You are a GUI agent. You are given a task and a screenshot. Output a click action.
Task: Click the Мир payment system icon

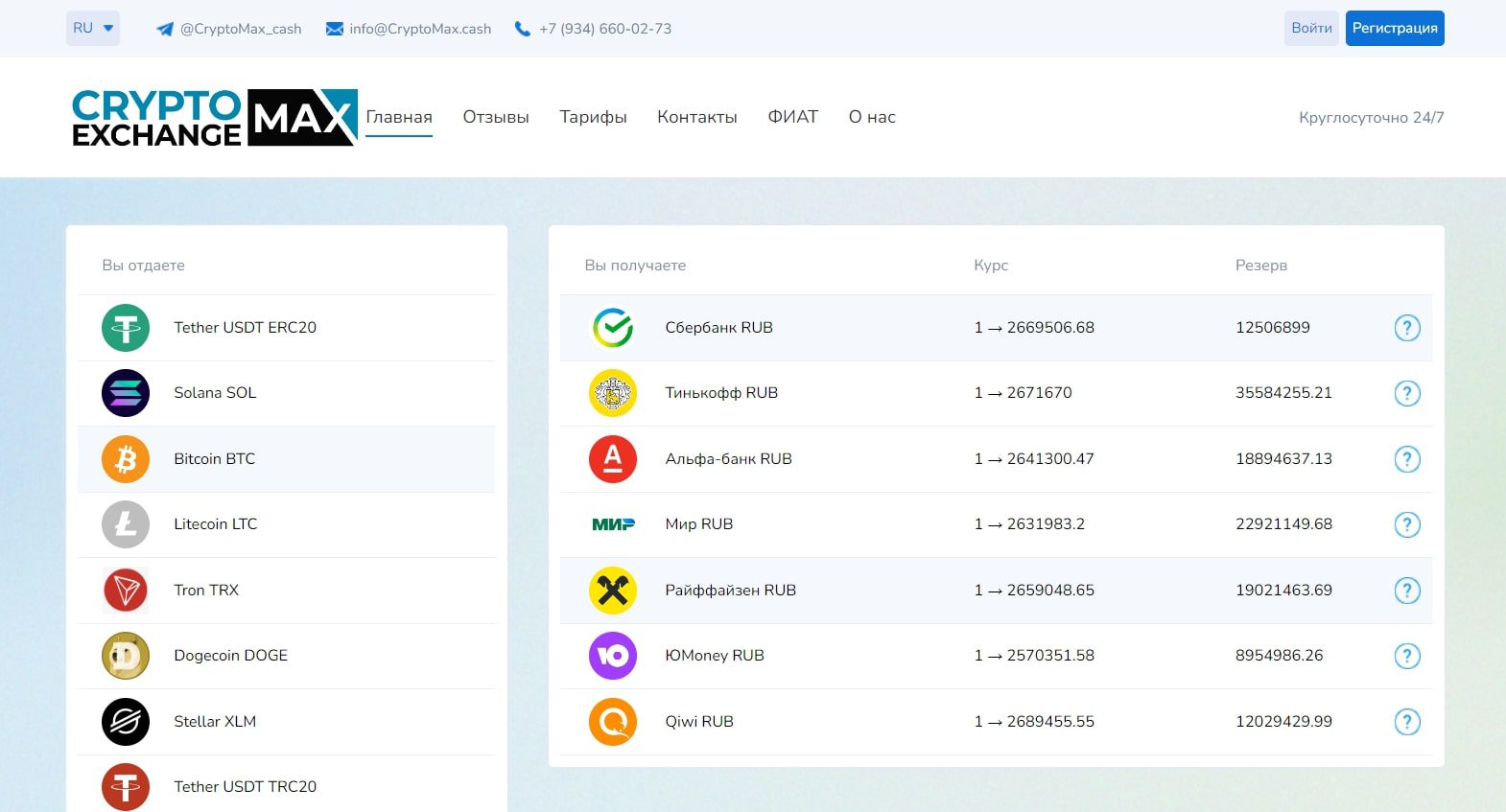pyautogui.click(x=613, y=524)
